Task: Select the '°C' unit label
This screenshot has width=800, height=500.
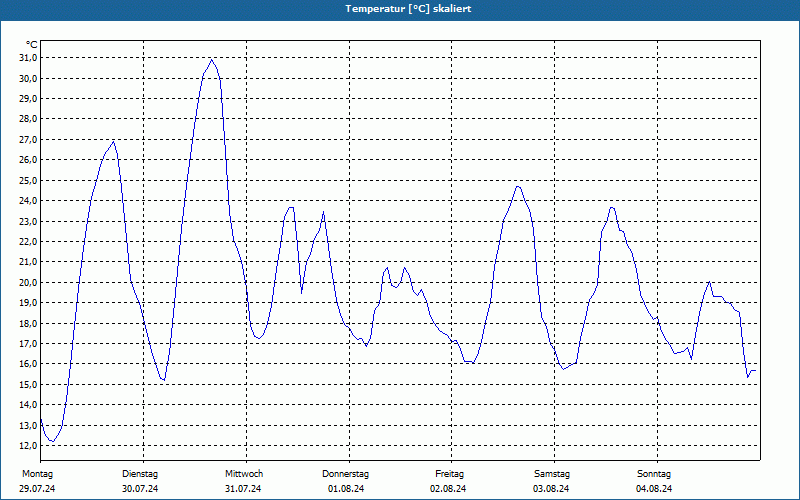Action: 32,45
